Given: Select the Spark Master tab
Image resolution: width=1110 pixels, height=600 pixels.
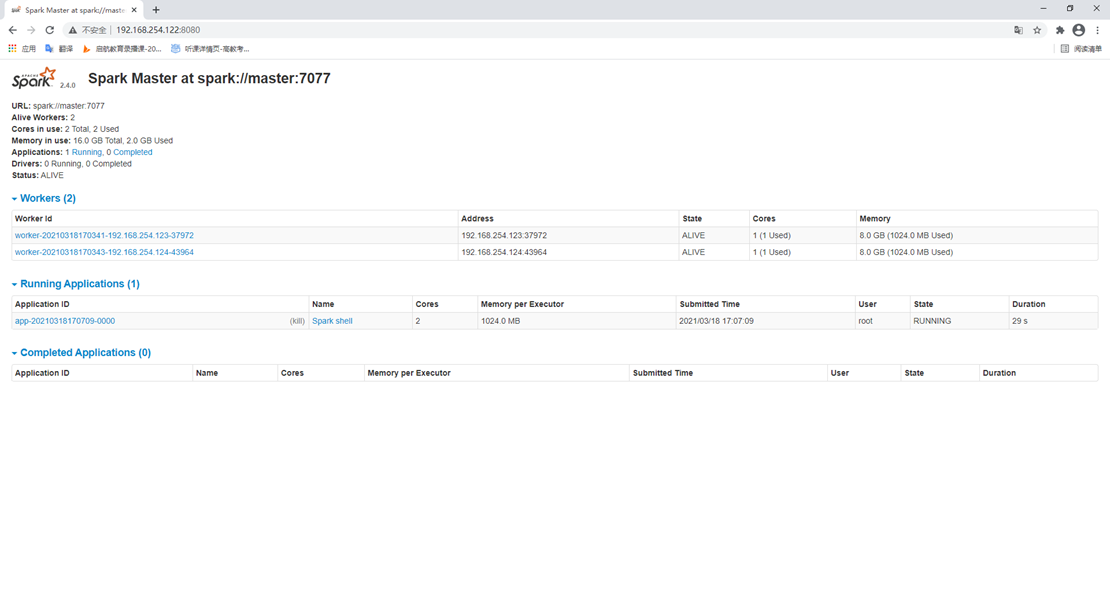Looking at the screenshot, I should pos(73,10).
